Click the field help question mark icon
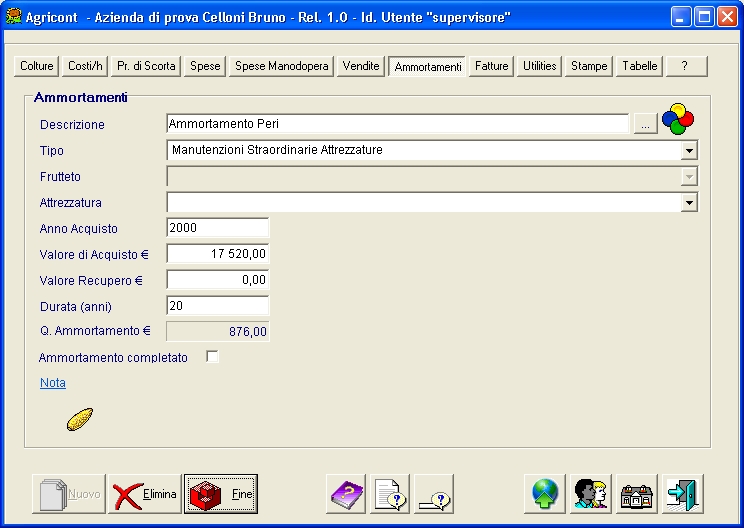 pyautogui.click(x=435, y=494)
